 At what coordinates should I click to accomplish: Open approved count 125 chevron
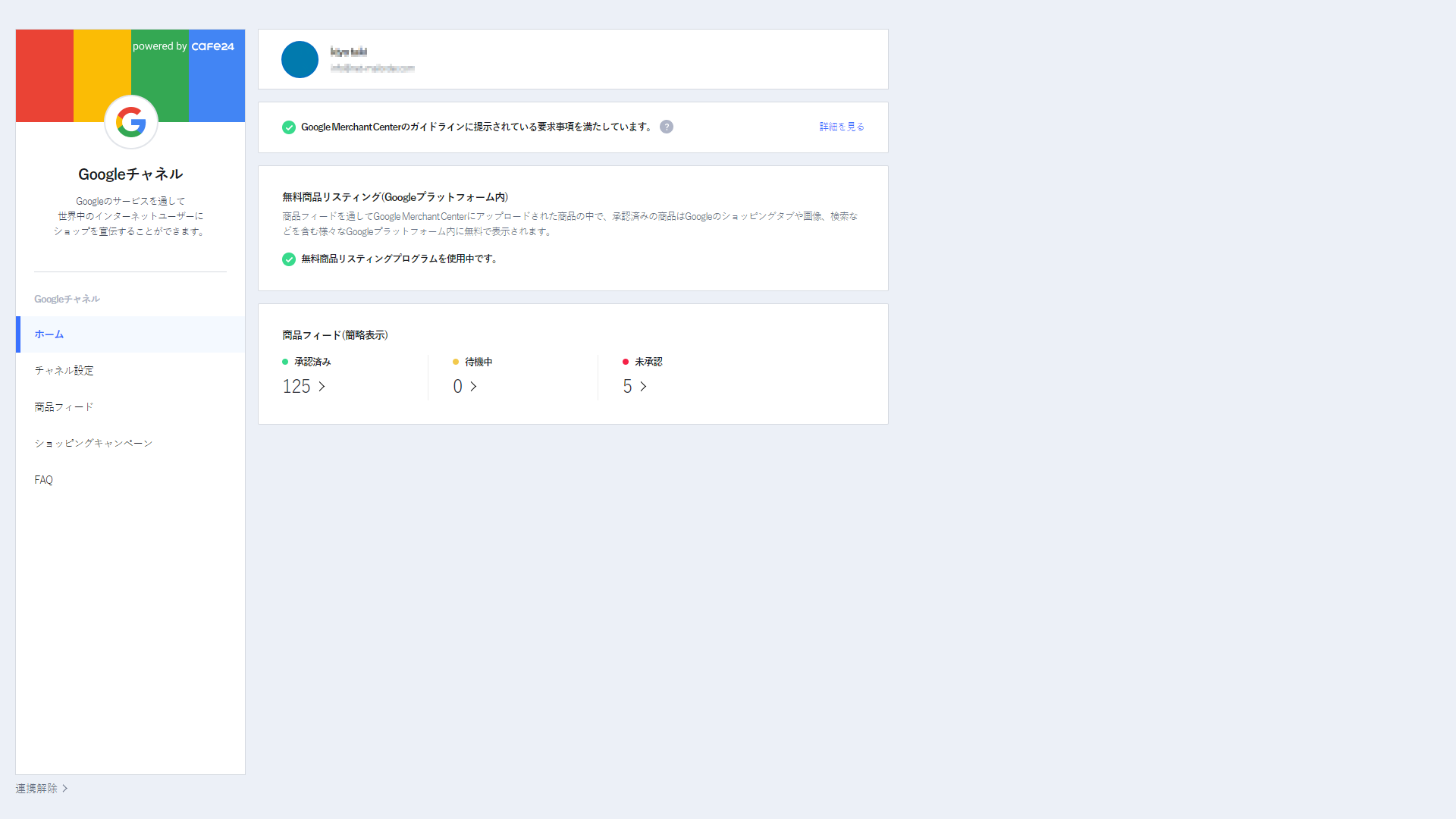click(322, 387)
